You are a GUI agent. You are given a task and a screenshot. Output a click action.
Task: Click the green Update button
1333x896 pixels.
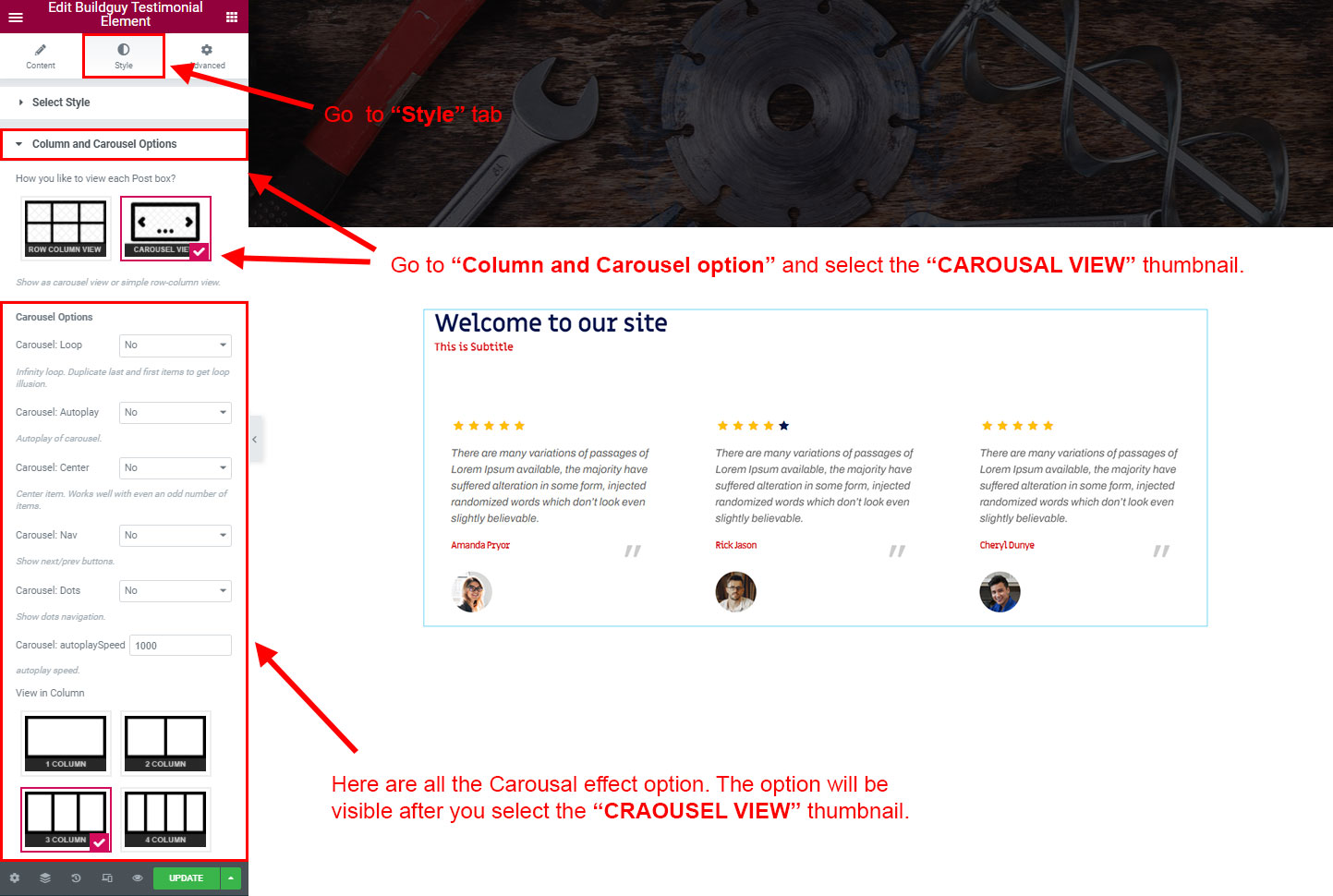tap(186, 878)
